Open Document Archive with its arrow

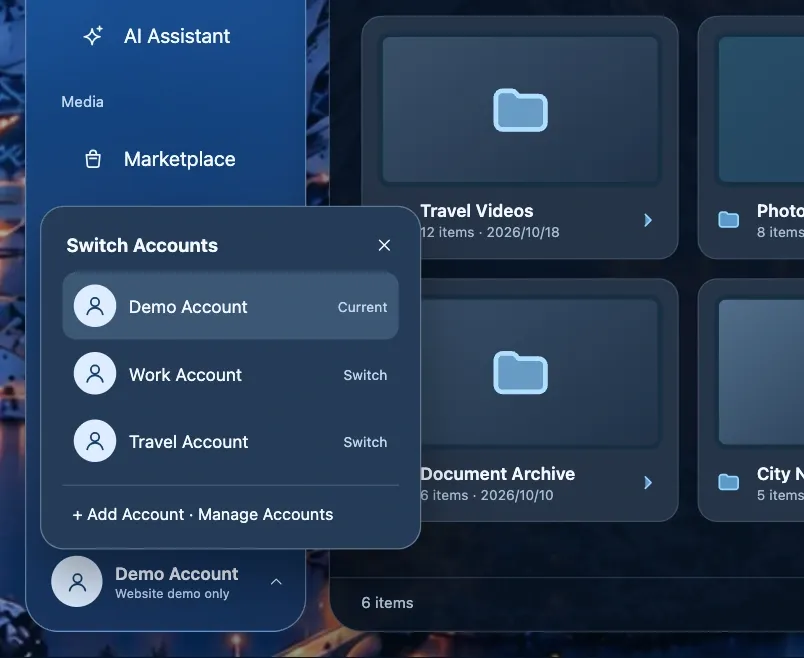648,483
